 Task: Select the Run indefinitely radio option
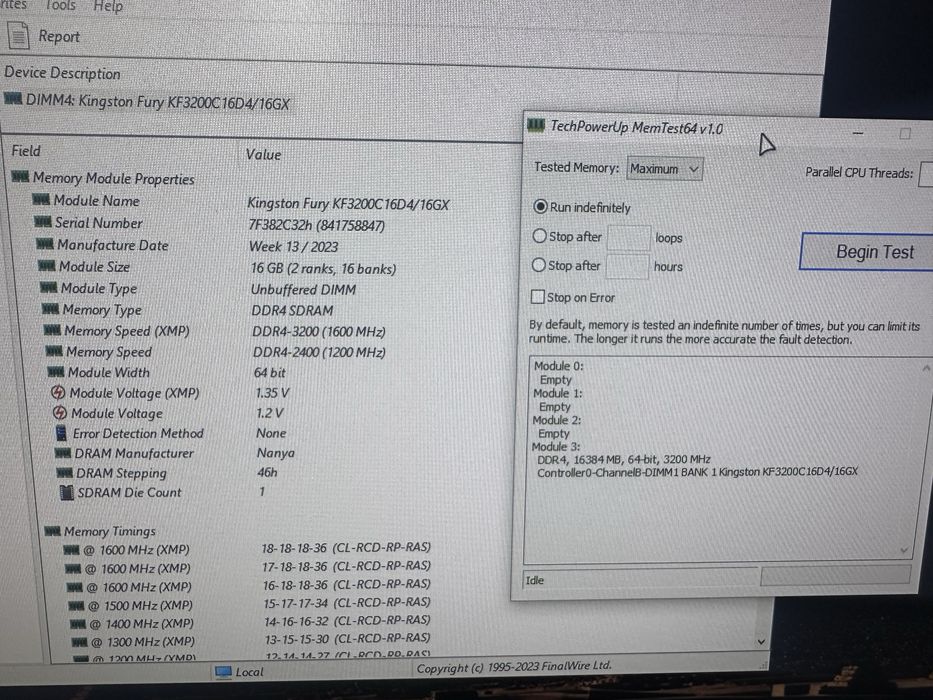(x=540, y=207)
